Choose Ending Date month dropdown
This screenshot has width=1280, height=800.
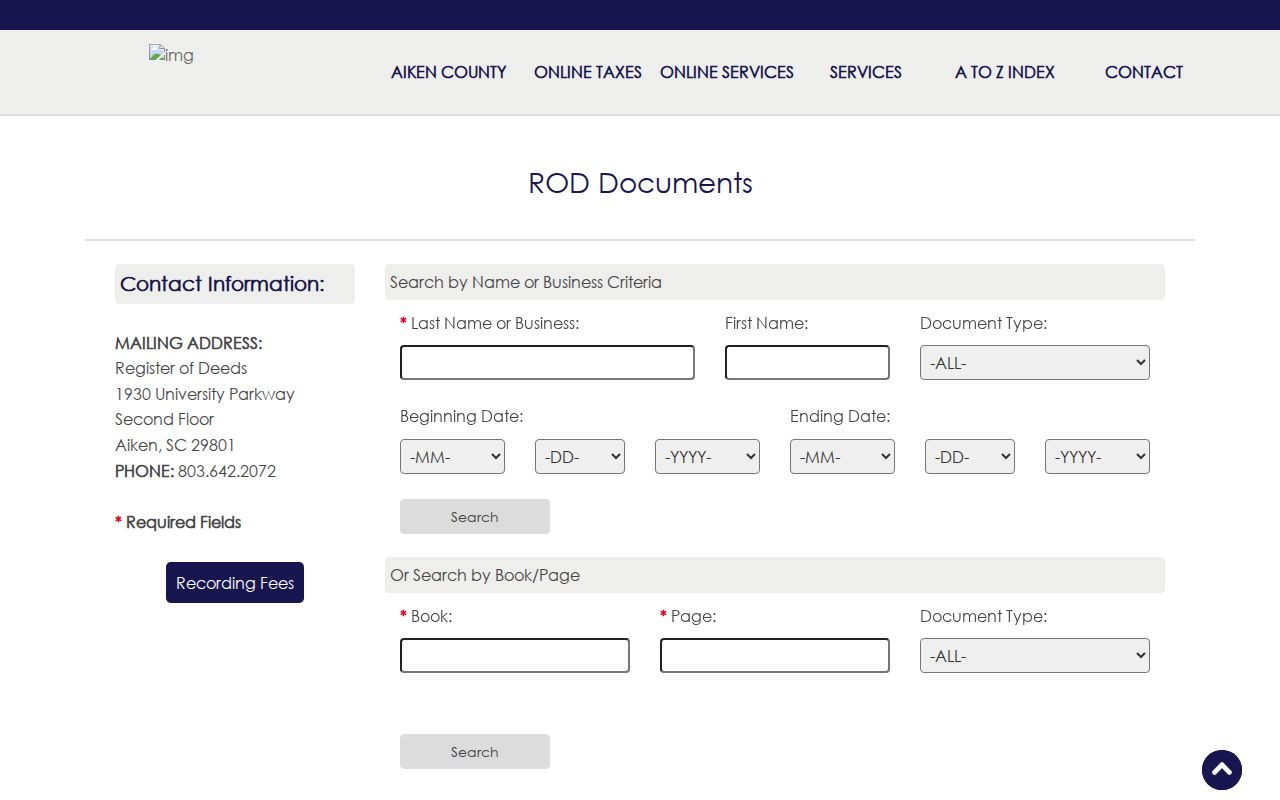pyautogui.click(x=842, y=456)
